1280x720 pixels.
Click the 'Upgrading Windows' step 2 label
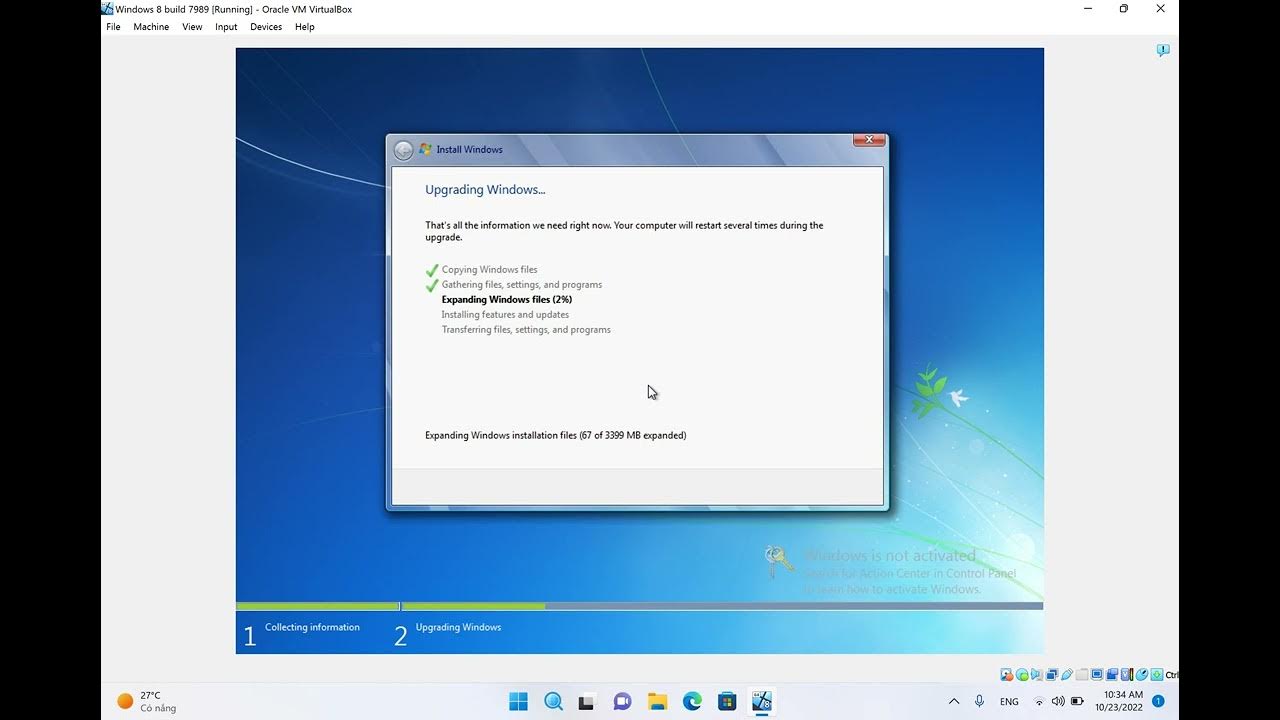click(458, 628)
